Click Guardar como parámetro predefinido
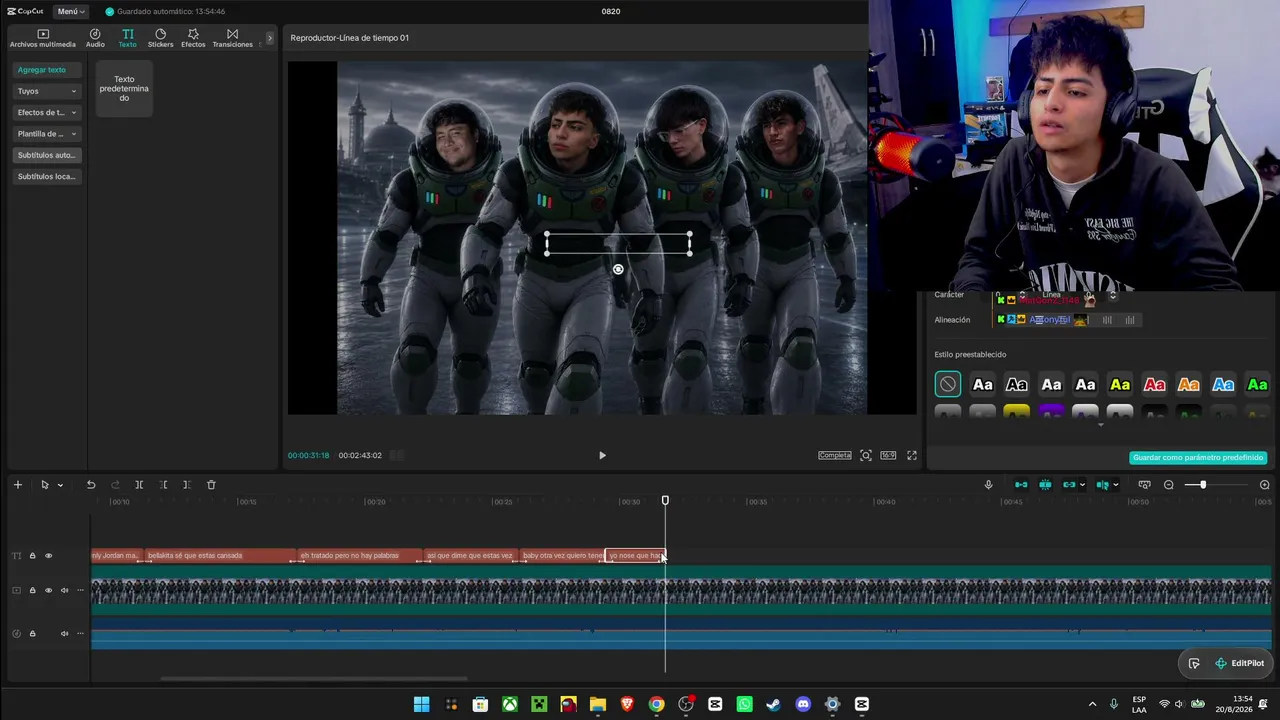 pos(1198,458)
